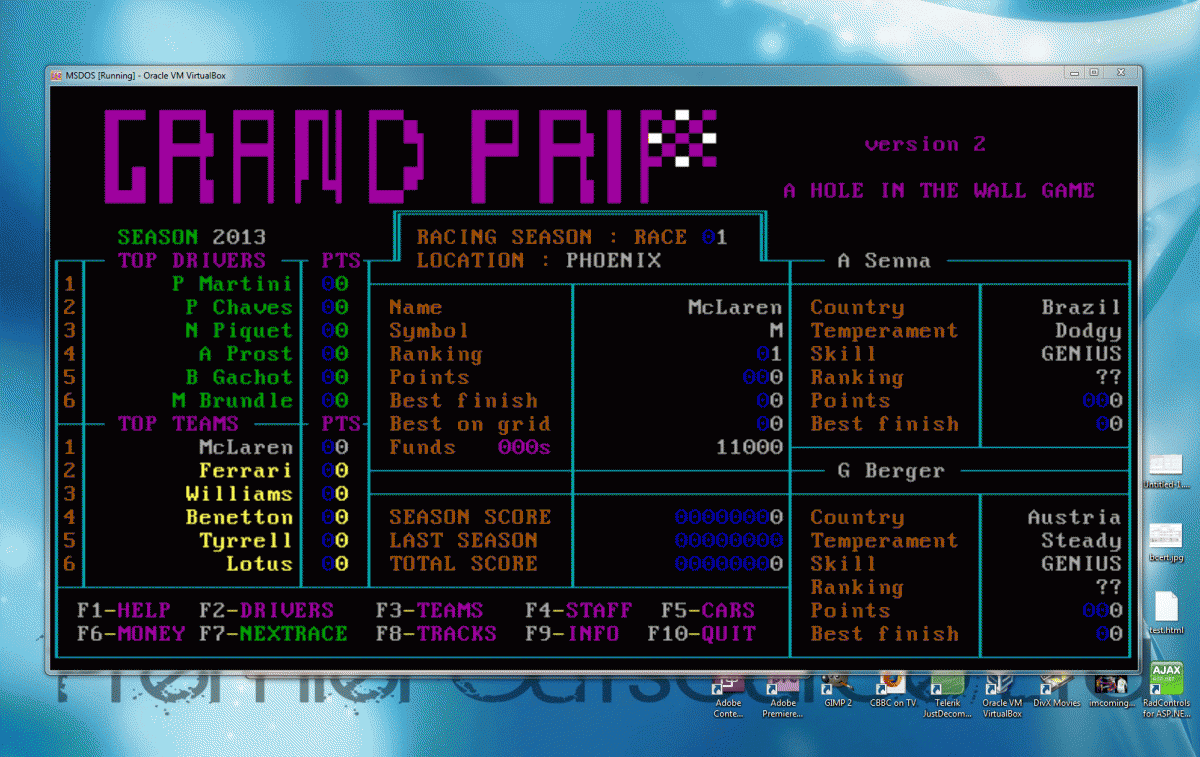Select the test.html file icon
The image size is (1200, 757).
click(1166, 610)
